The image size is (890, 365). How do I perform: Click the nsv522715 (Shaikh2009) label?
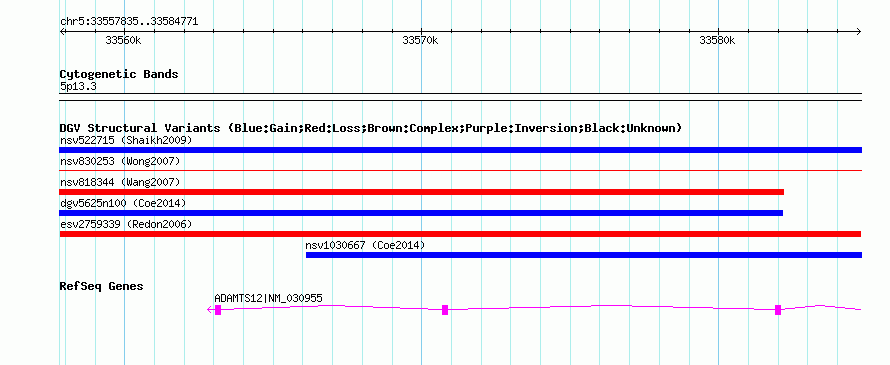126,140
